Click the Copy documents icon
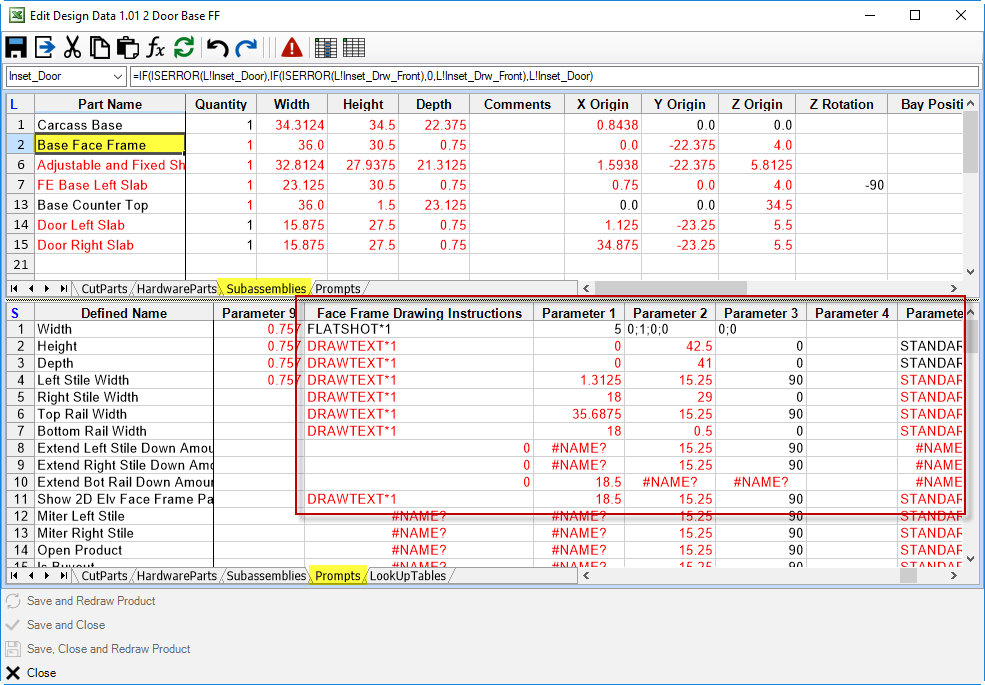 click(x=99, y=48)
